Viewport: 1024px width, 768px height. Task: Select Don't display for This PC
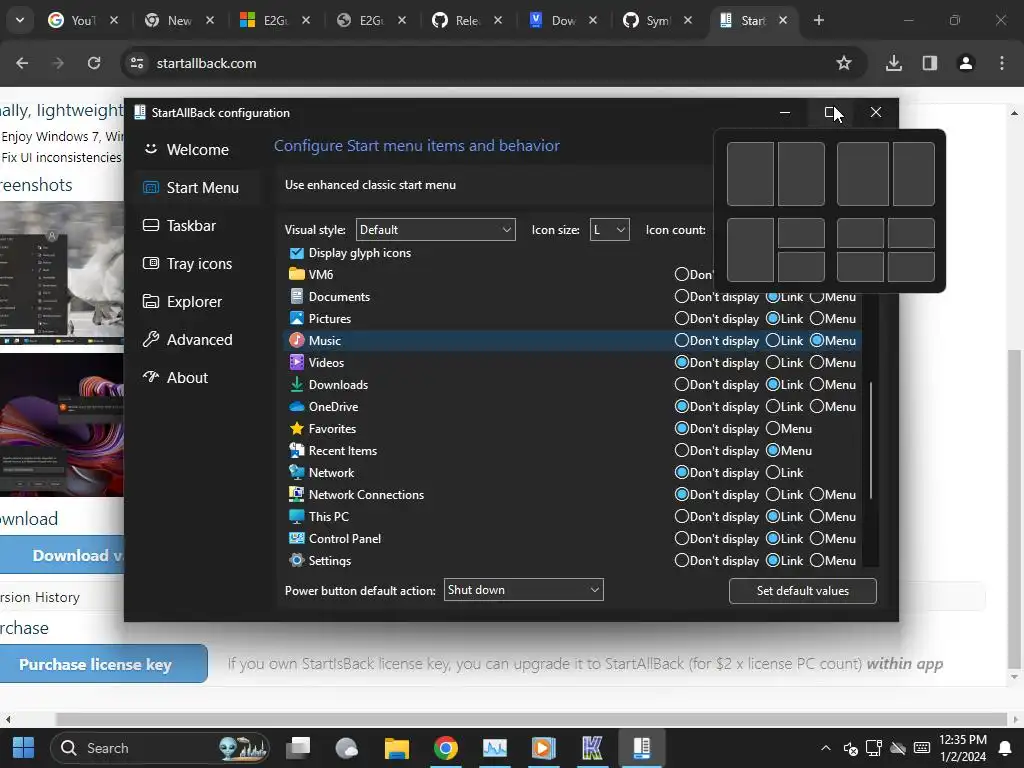682,517
